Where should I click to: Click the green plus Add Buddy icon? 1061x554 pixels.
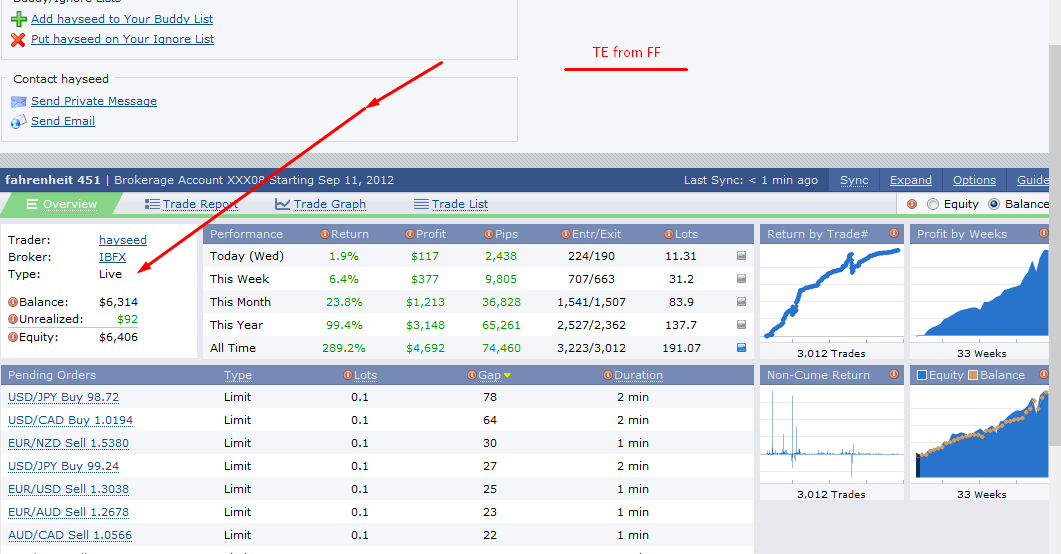pyautogui.click(x=18, y=19)
